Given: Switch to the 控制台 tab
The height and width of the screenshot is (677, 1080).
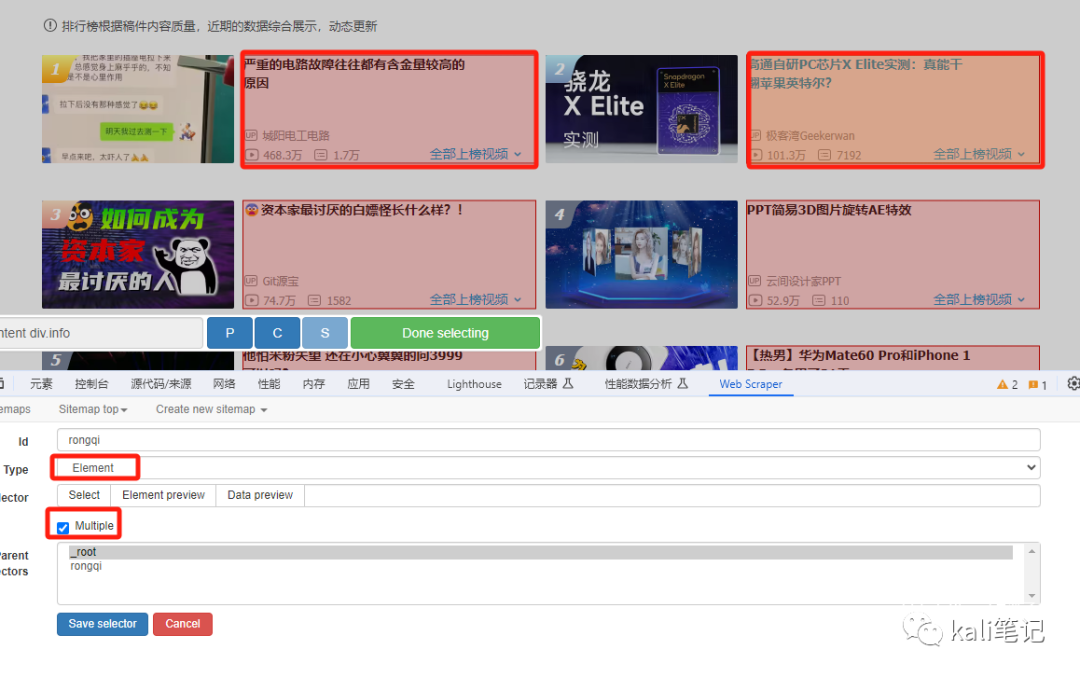Looking at the screenshot, I should click(x=92, y=384).
